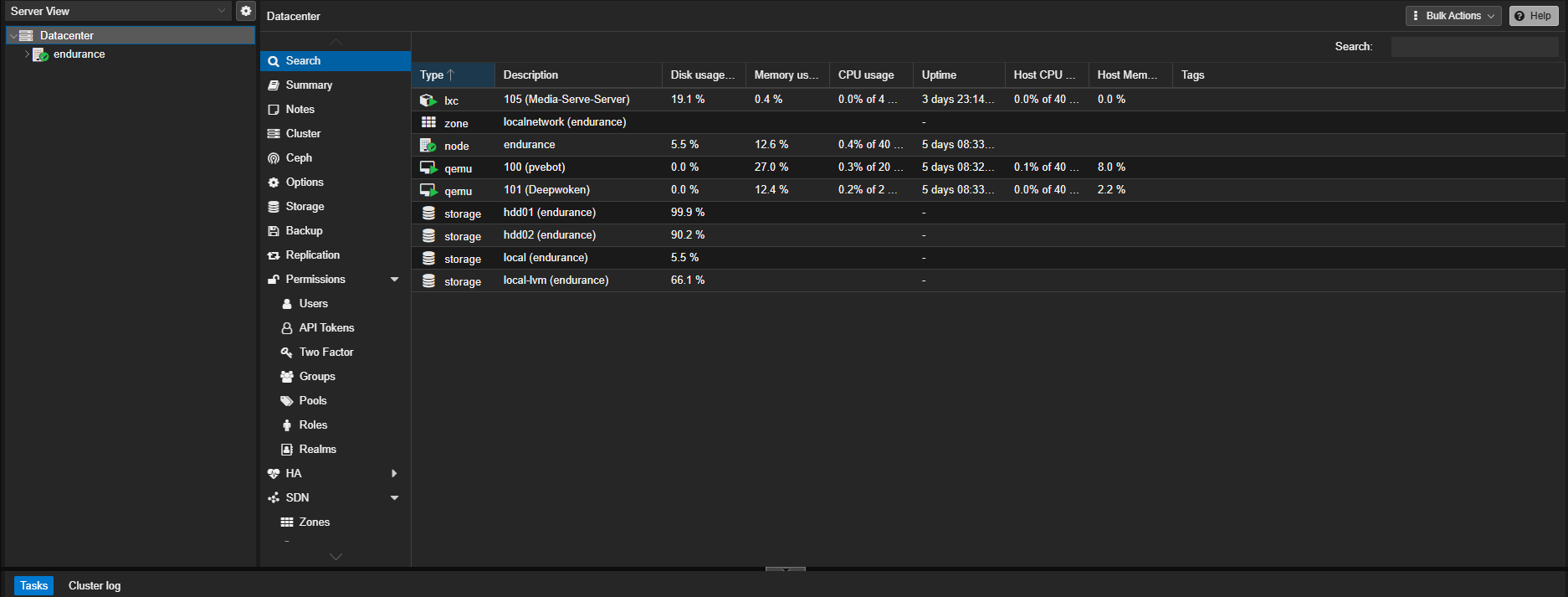
Task: Click into the Search input field
Action: pos(1474,47)
